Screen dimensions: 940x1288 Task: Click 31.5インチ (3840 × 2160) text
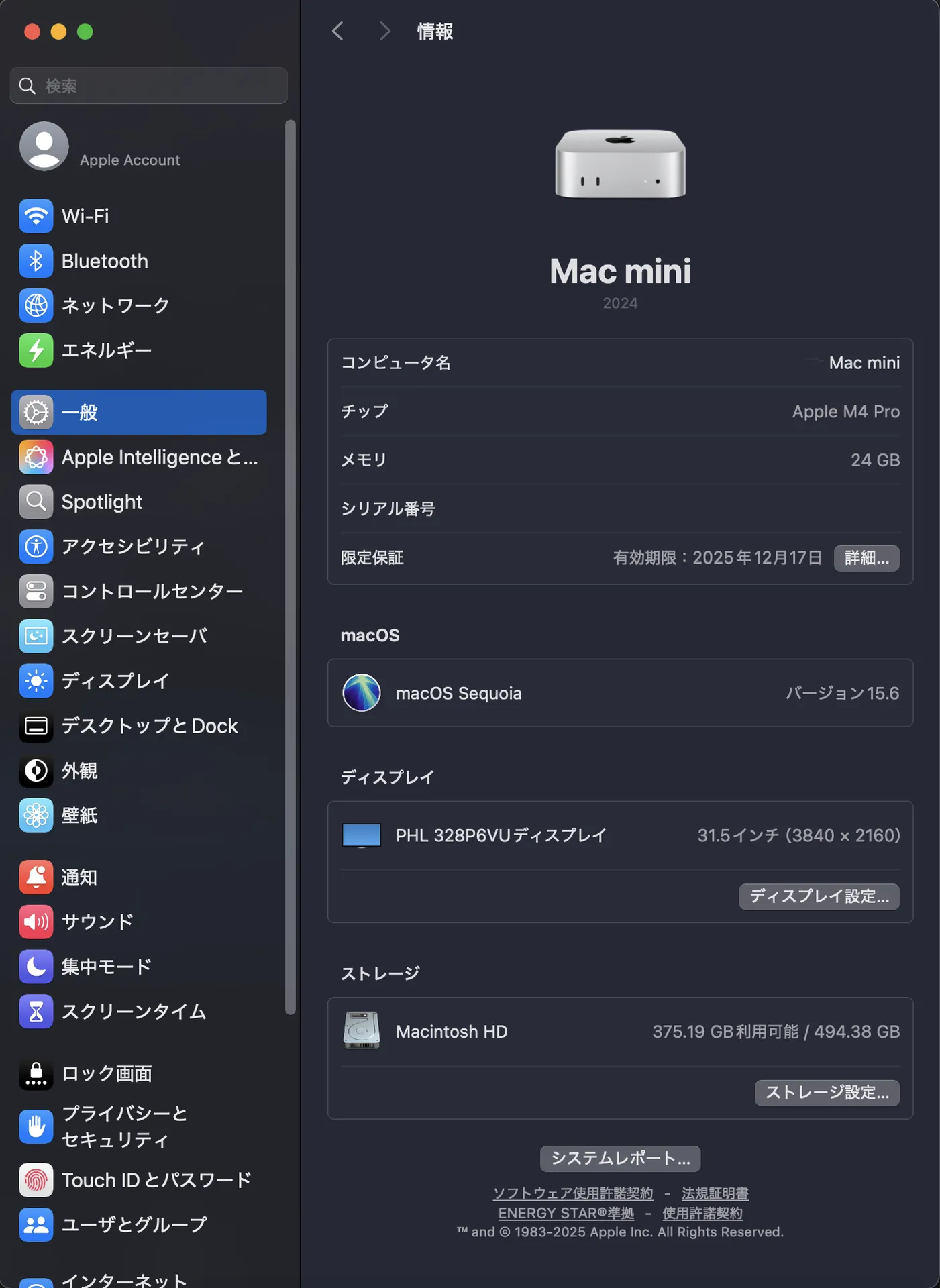[x=798, y=836]
